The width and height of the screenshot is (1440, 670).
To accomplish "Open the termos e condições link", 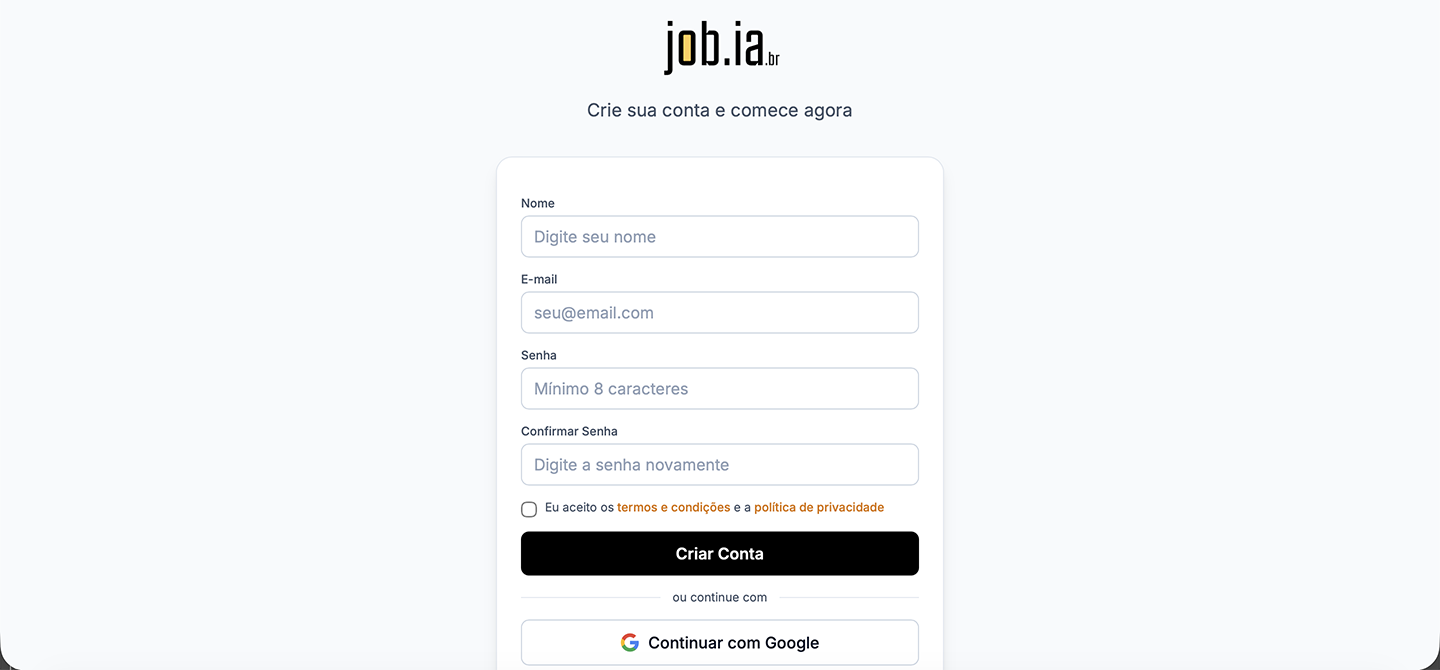I will (x=673, y=508).
